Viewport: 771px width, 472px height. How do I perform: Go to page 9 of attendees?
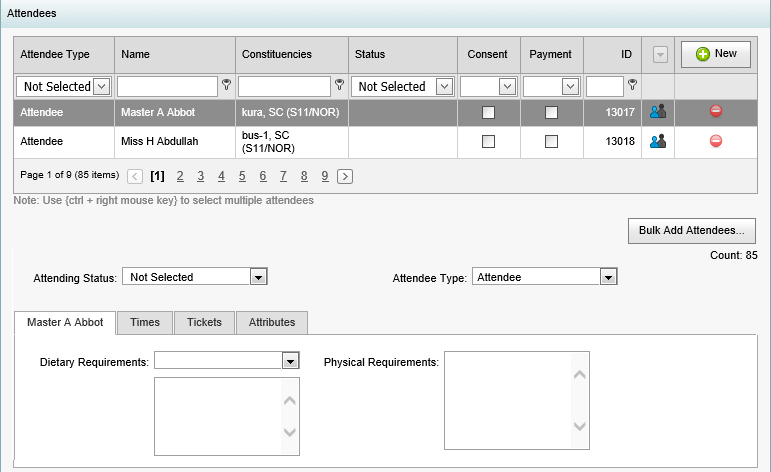tap(325, 176)
